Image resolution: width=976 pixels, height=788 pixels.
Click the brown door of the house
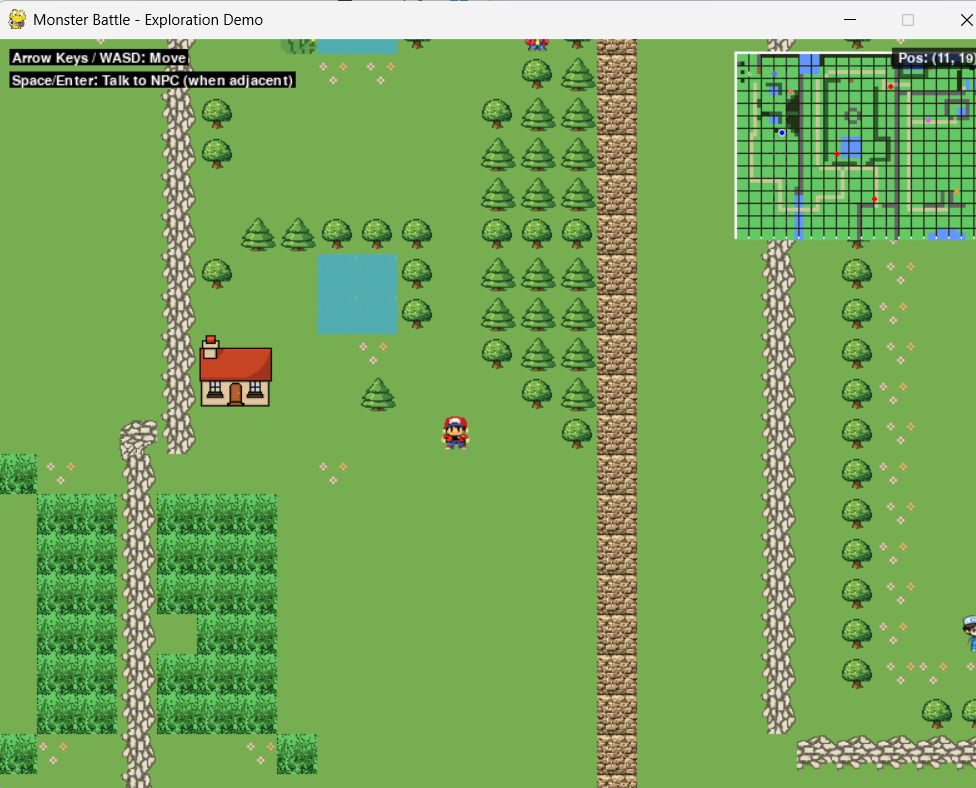pos(235,394)
